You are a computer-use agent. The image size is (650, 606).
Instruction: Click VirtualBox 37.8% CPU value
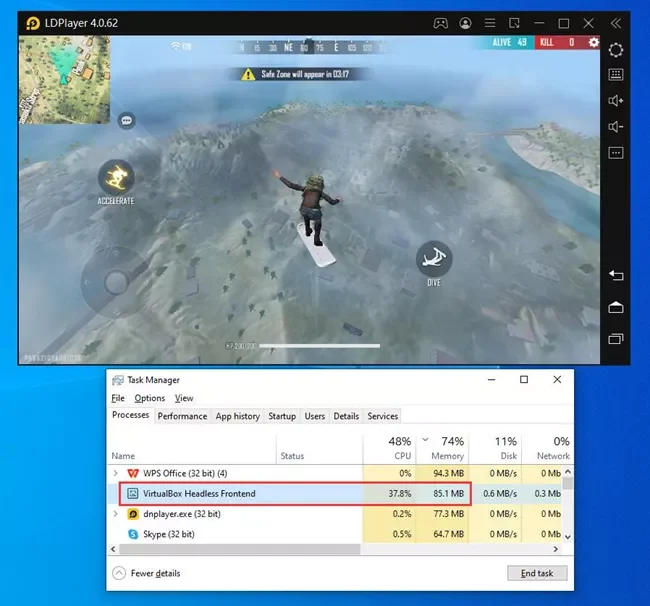pos(400,493)
